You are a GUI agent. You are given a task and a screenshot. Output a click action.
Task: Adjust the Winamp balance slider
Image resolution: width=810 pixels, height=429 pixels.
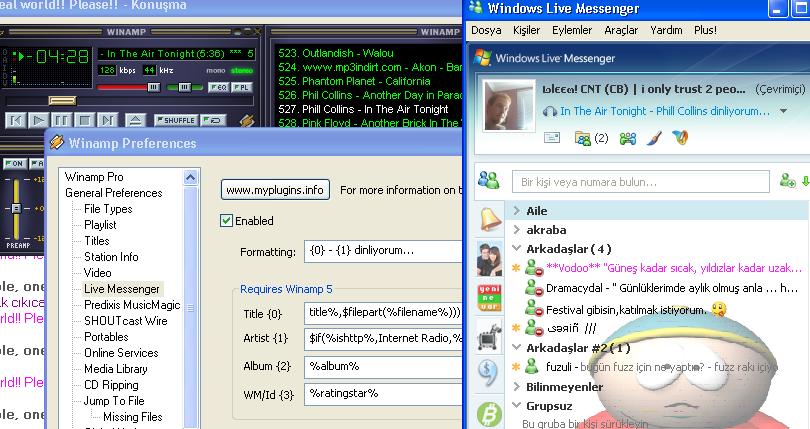[x=184, y=87]
